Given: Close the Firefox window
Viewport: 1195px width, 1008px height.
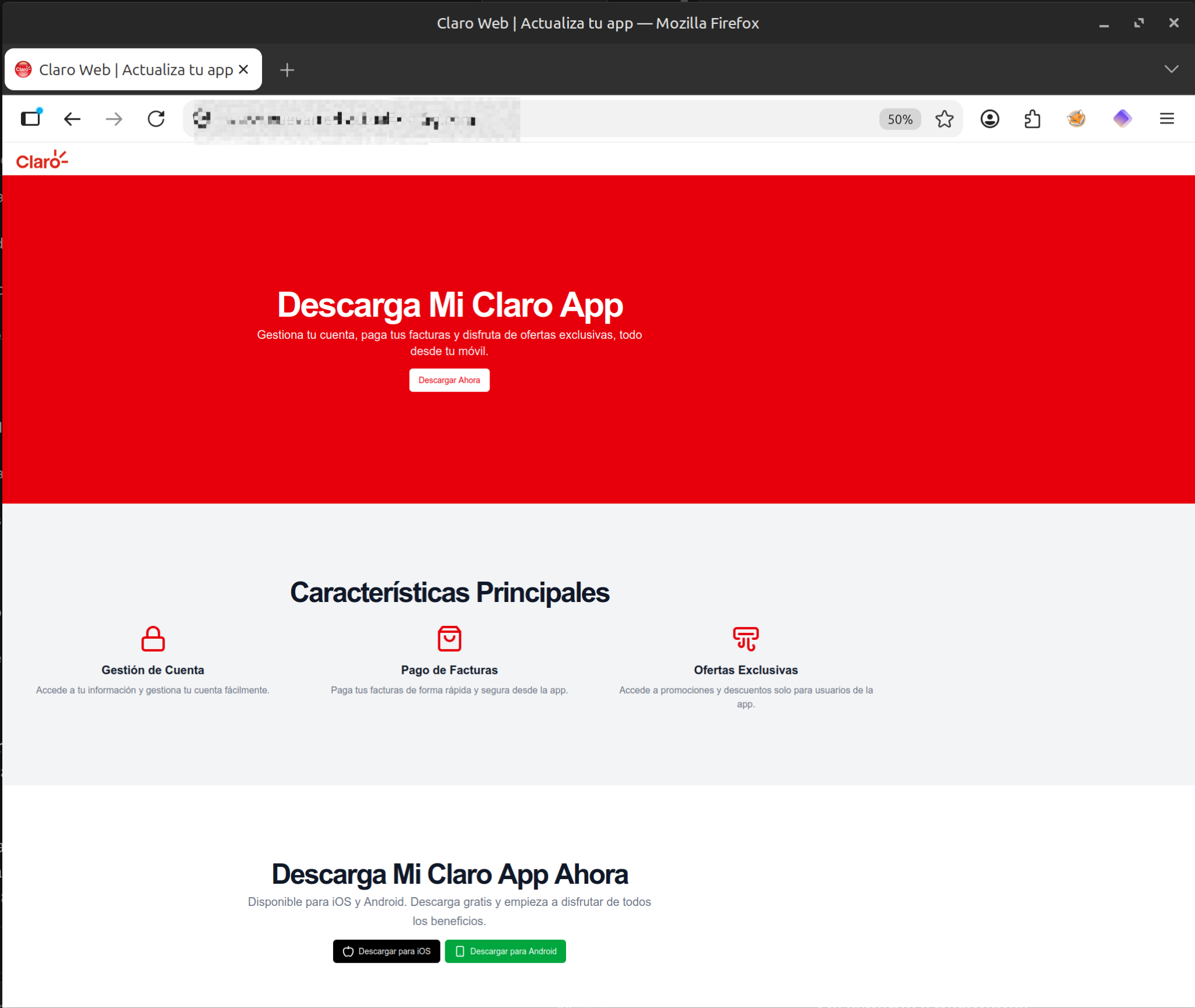Looking at the screenshot, I should tap(1174, 23).
